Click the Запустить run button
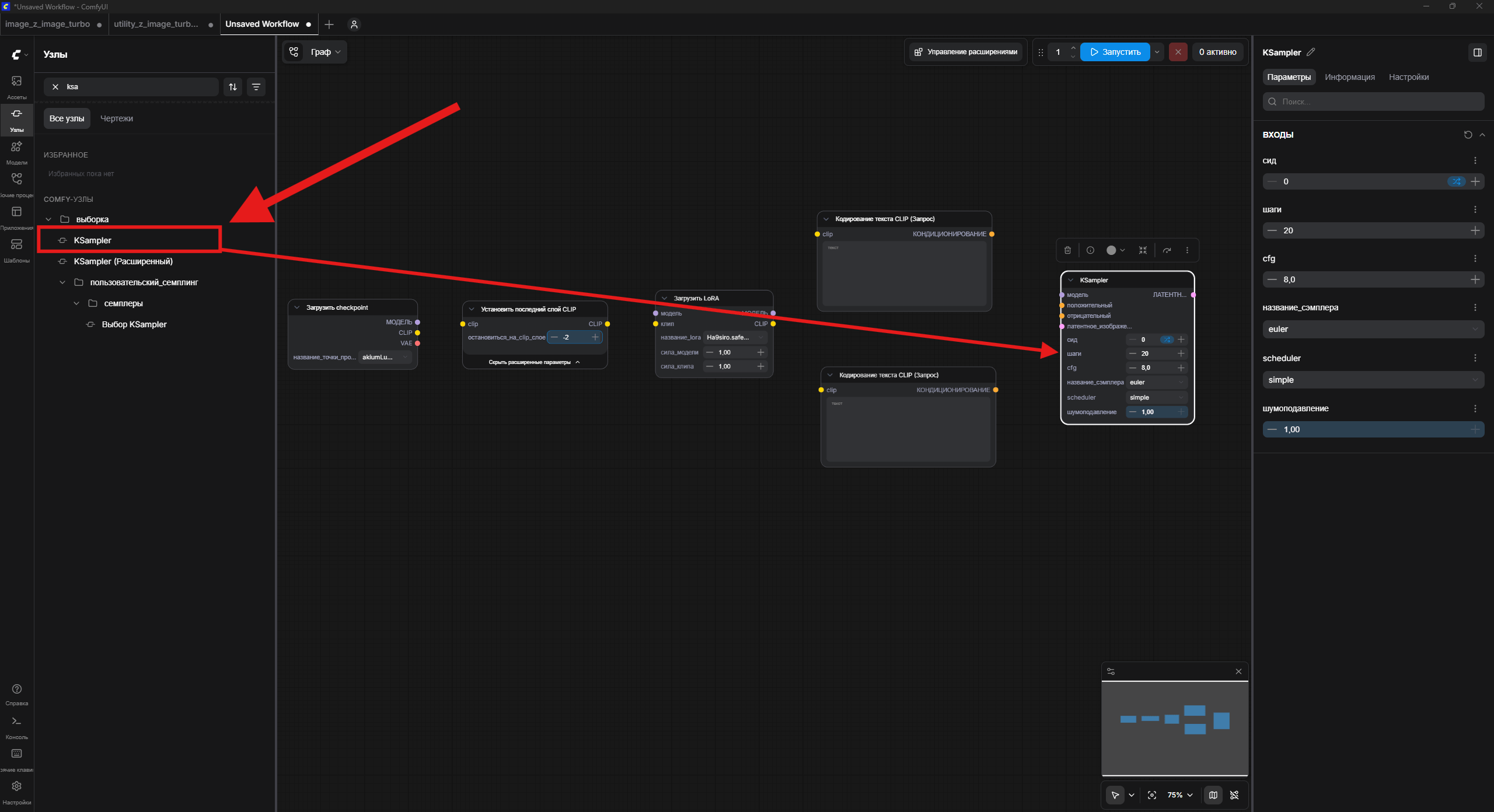The image size is (1494, 812). click(1115, 52)
